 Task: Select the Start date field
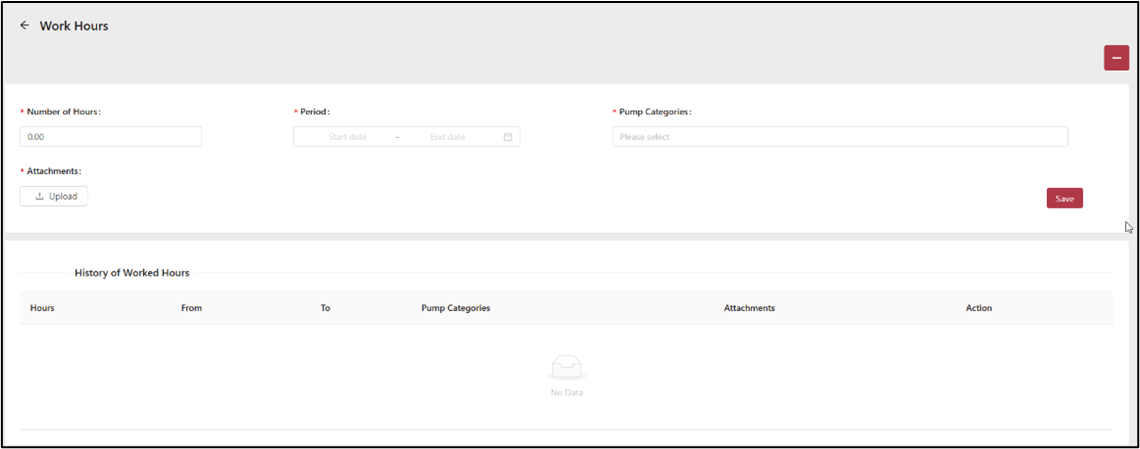(x=347, y=137)
